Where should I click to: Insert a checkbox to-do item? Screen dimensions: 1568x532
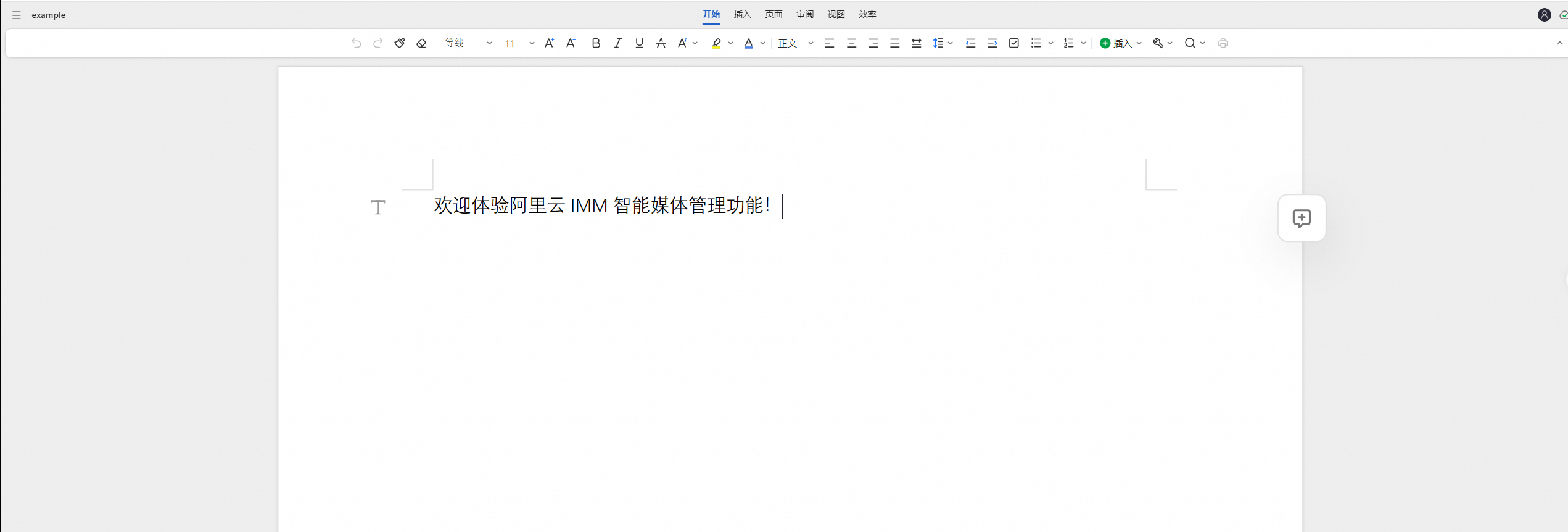click(1013, 43)
